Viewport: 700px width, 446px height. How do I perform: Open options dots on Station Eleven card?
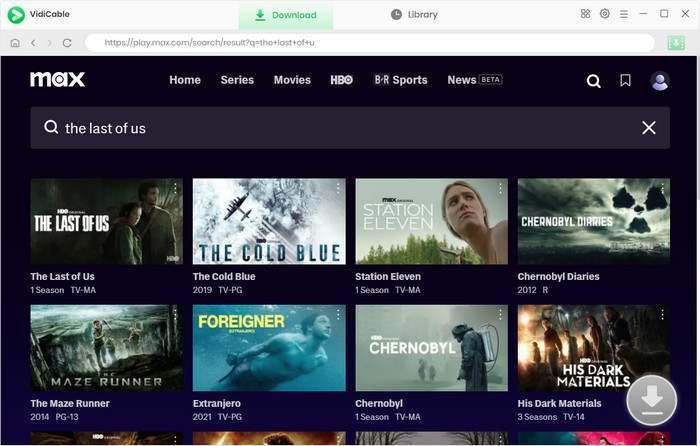(500, 188)
